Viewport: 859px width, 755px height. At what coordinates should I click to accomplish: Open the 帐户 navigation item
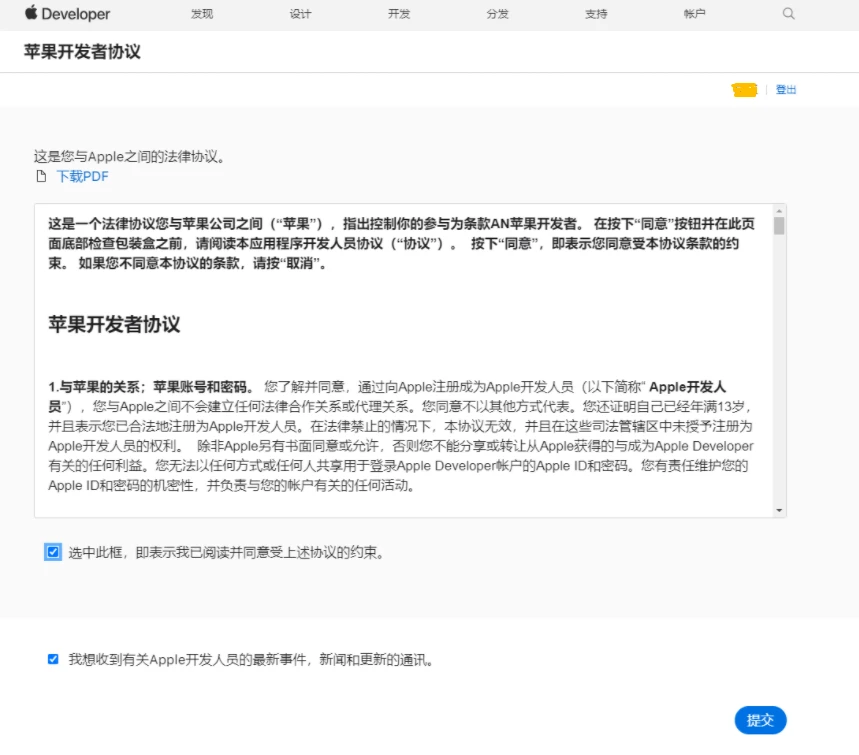point(694,14)
